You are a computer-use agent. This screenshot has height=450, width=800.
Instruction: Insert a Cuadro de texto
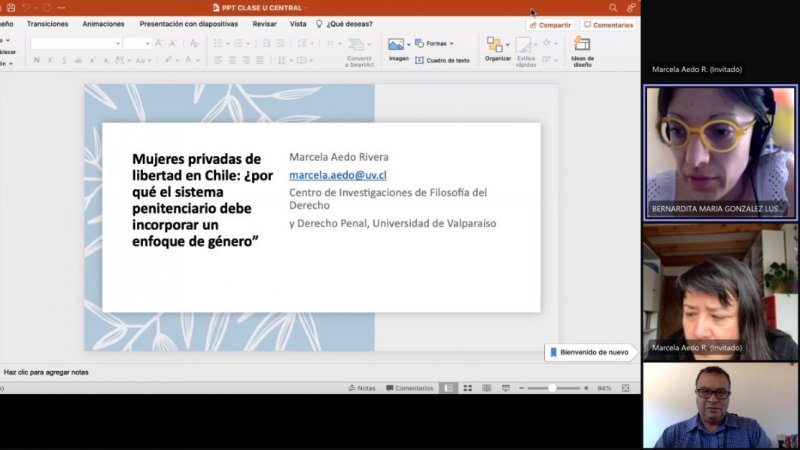pyautogui.click(x=442, y=60)
